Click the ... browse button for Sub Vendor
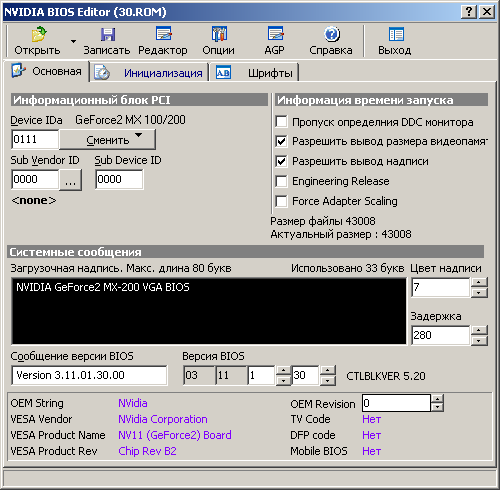This screenshot has height=490, width=500. (x=70, y=180)
